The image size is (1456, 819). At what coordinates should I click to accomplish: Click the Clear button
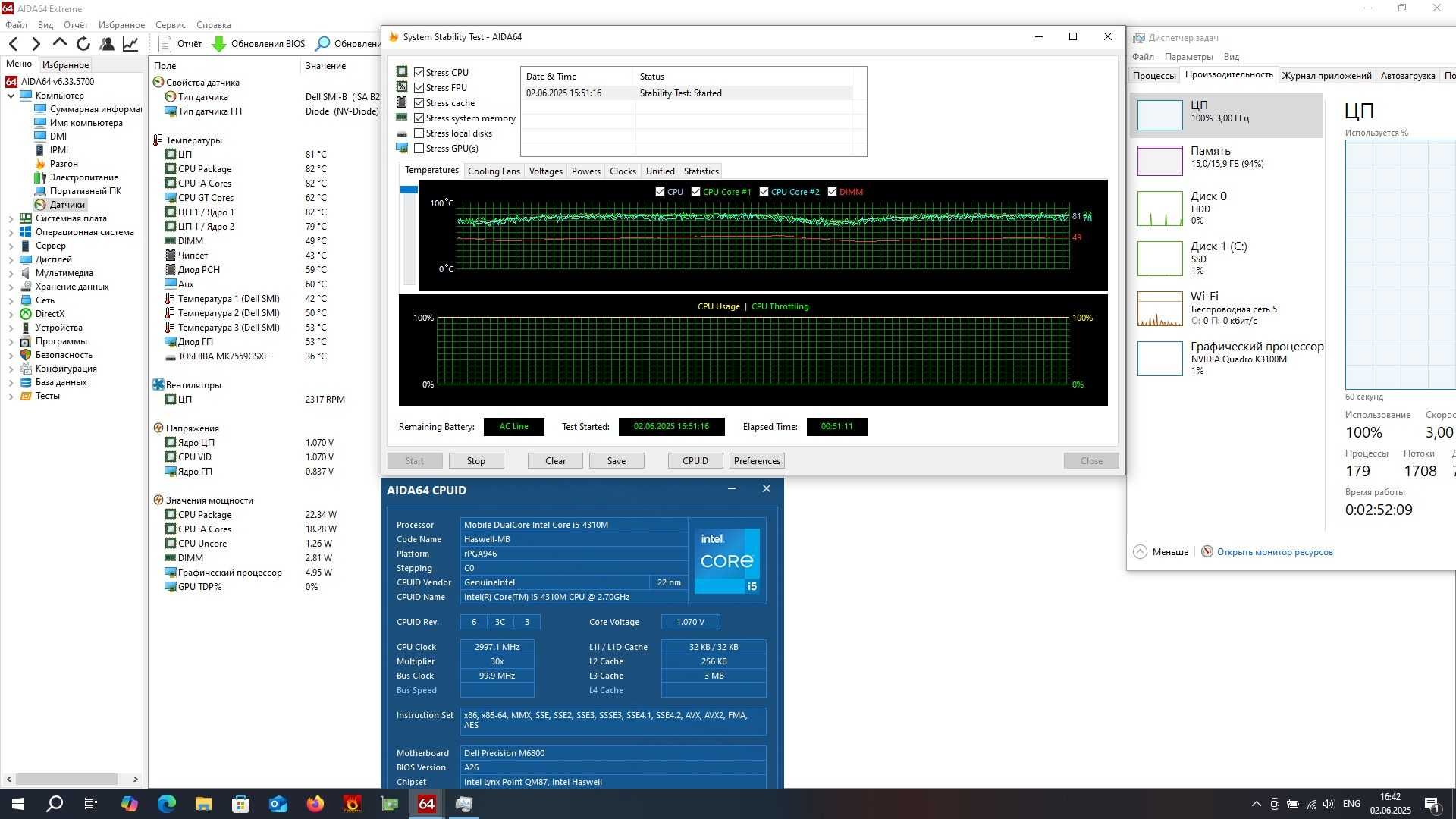[x=555, y=461]
